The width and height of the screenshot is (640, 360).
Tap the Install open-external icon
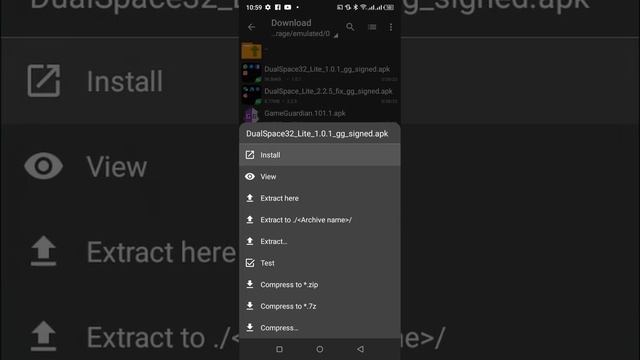coord(250,155)
